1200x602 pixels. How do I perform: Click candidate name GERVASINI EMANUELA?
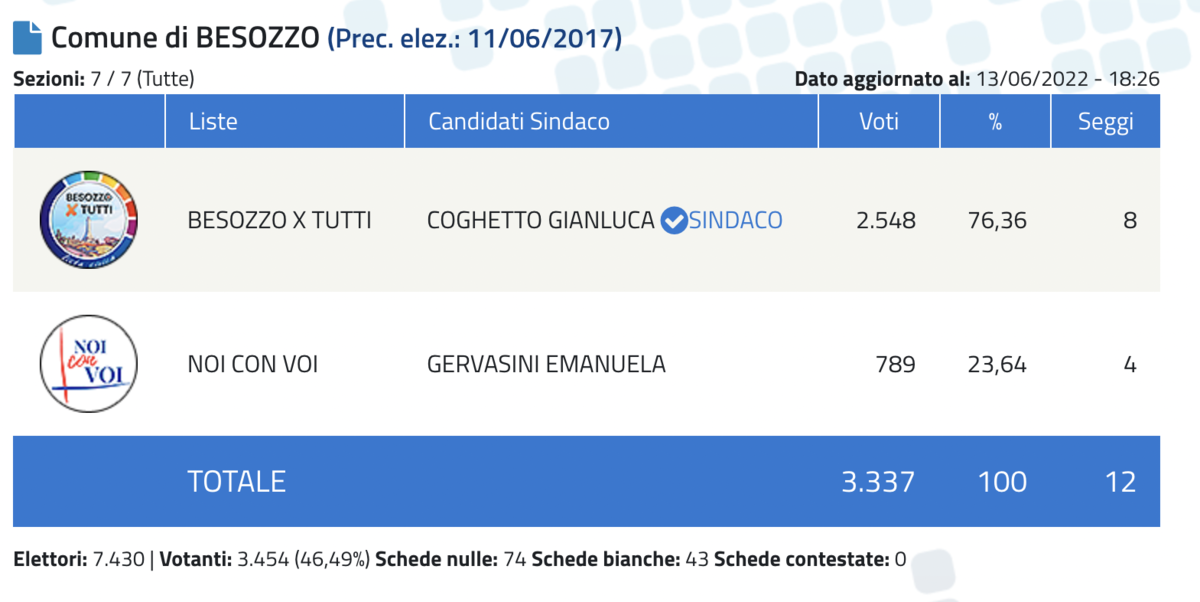coord(546,365)
